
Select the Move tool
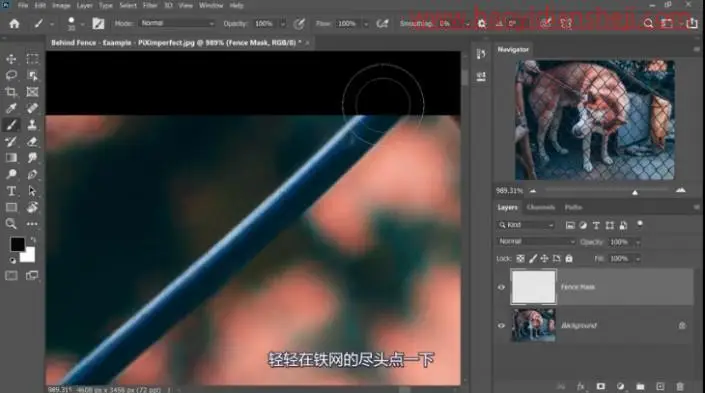click(11, 59)
